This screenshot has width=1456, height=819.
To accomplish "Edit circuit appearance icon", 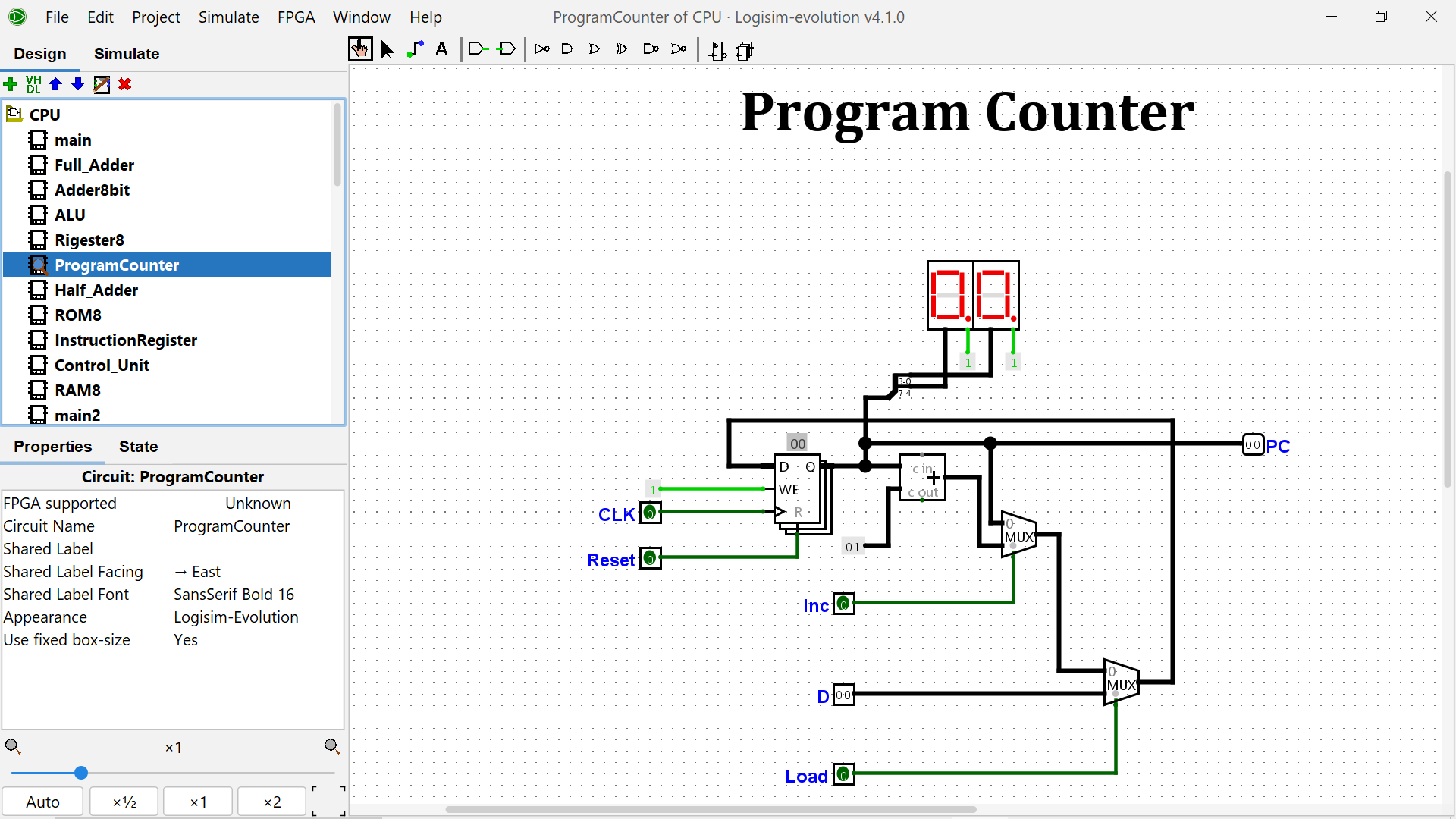I will click(102, 84).
